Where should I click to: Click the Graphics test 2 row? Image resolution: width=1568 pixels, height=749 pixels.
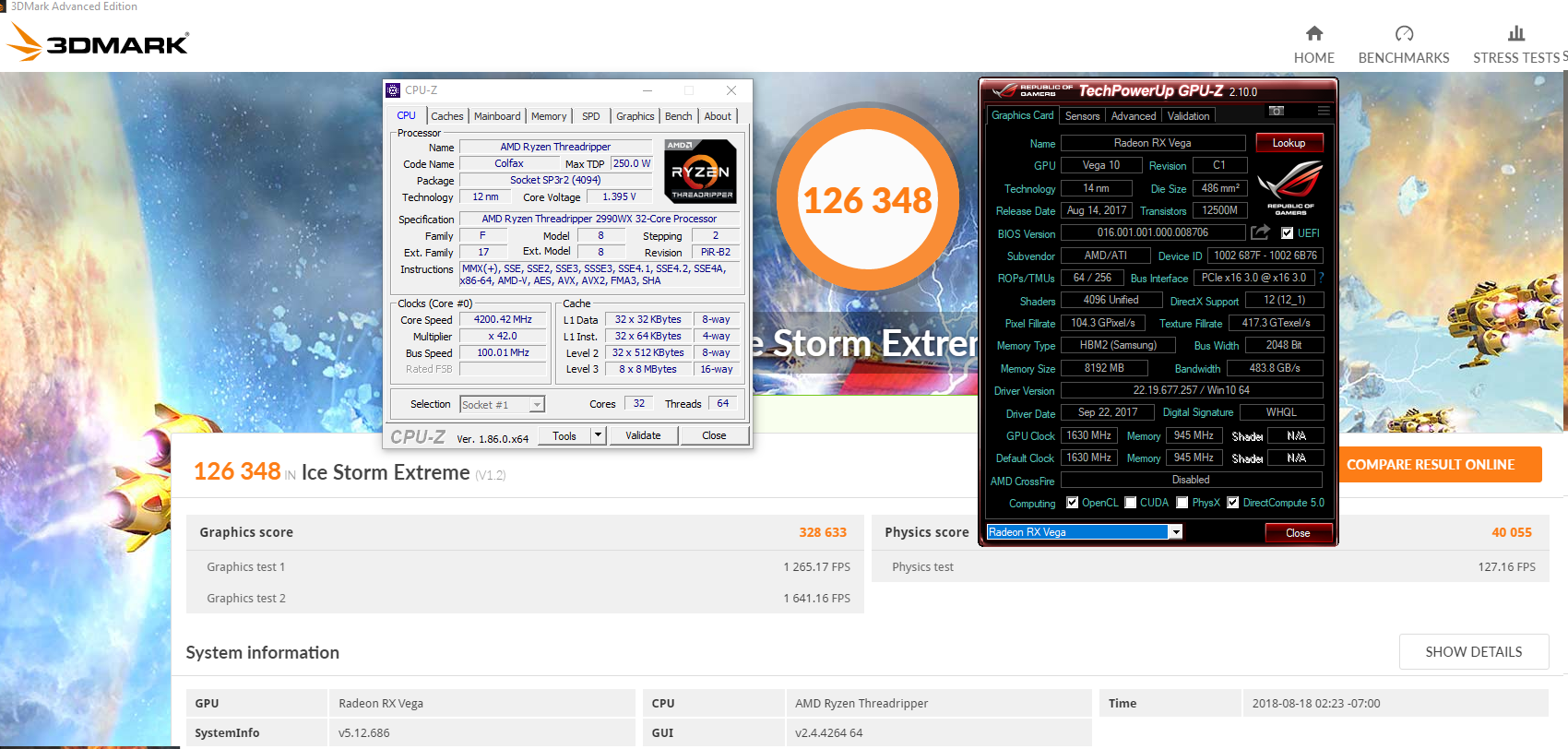525,598
